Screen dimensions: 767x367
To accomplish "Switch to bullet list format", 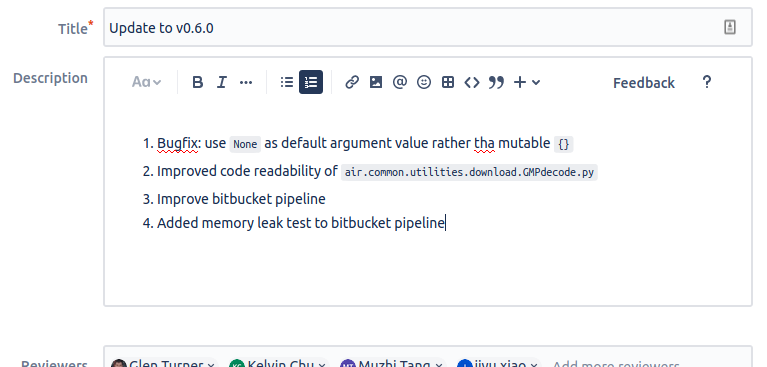I will point(287,82).
